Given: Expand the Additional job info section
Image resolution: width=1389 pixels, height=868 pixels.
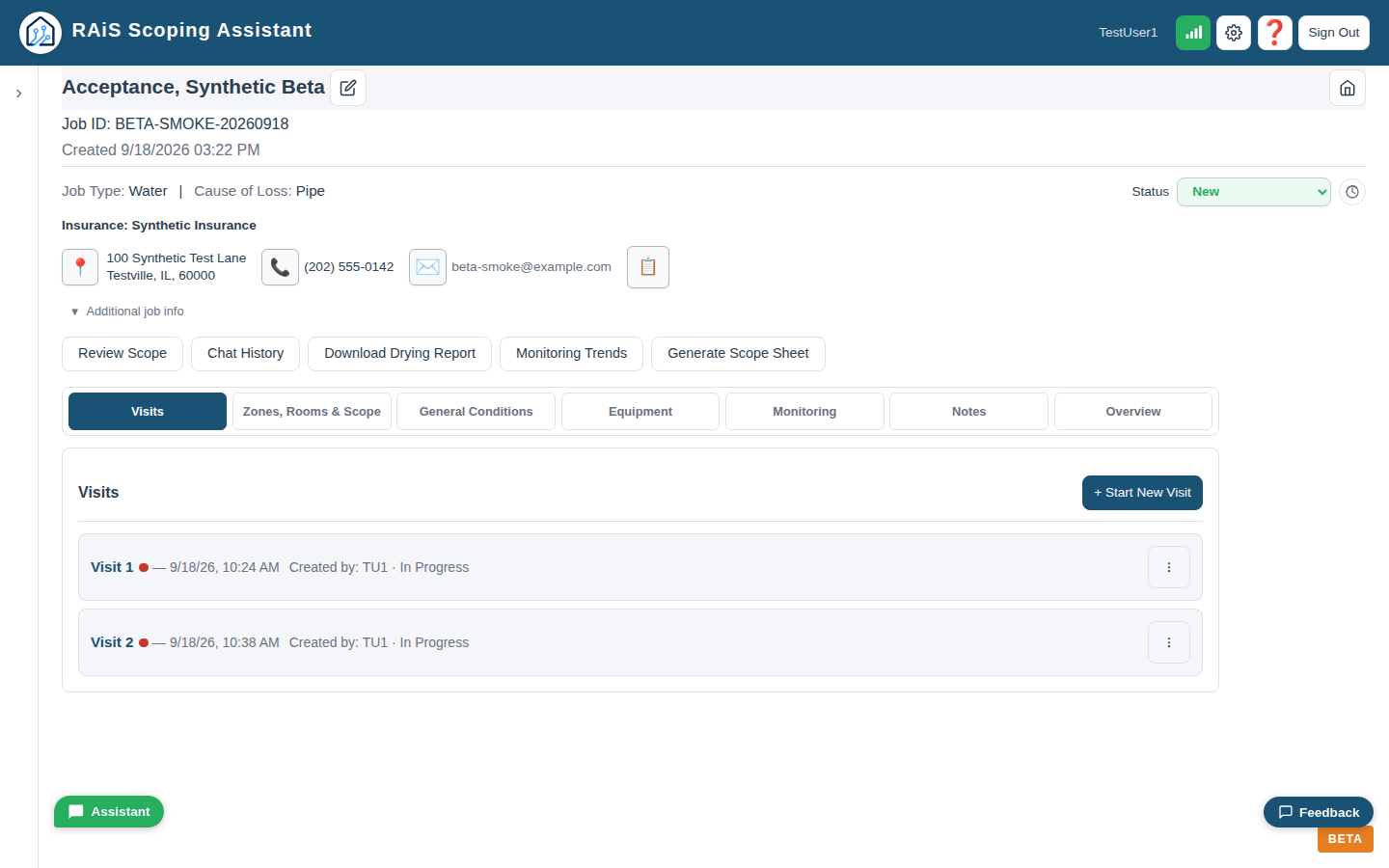Looking at the screenshot, I should [127, 312].
